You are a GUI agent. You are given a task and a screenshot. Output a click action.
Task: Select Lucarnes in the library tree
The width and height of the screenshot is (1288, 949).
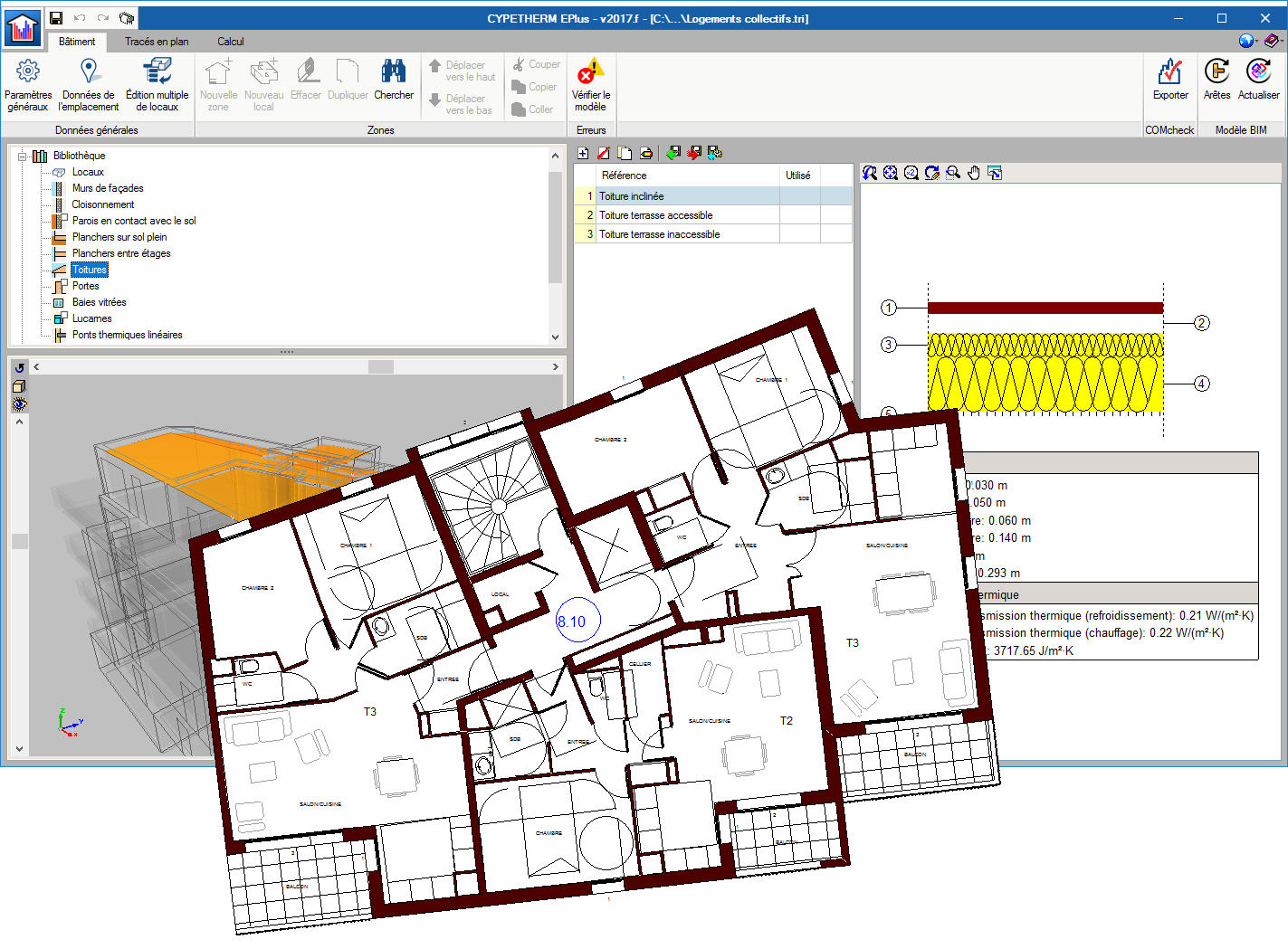pos(92,318)
